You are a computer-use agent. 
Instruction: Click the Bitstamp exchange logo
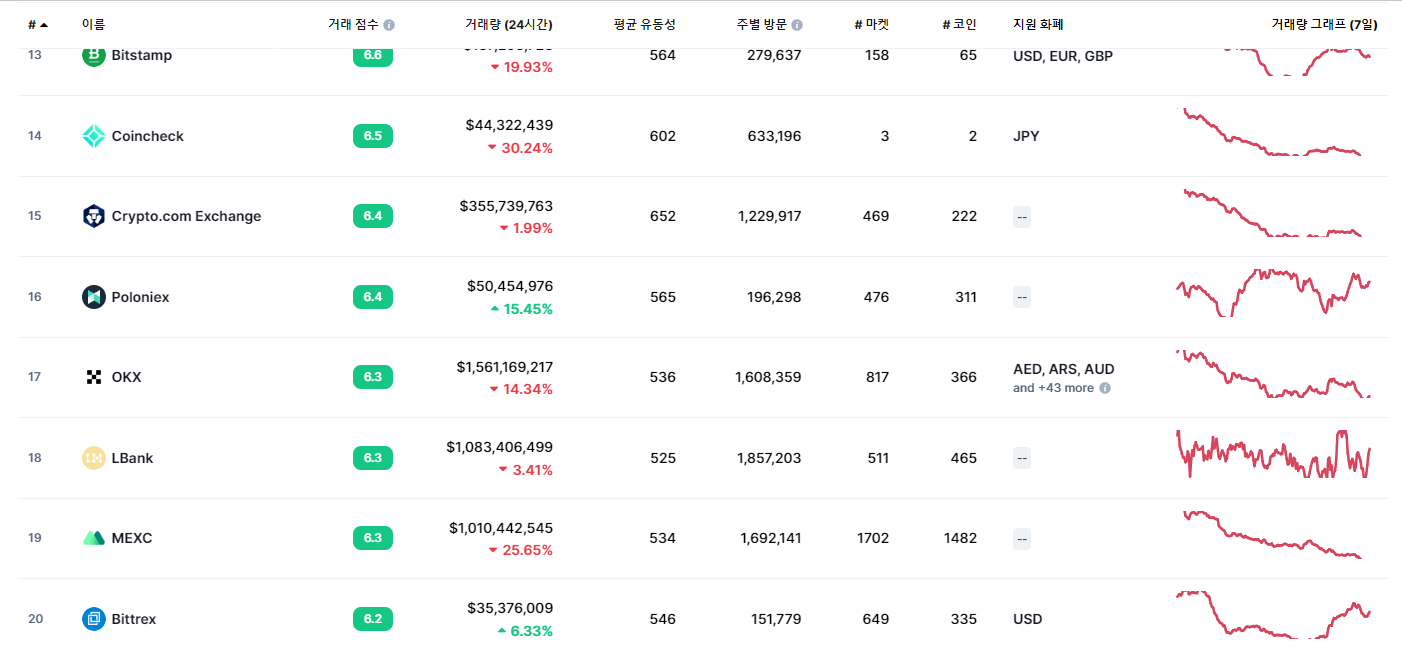point(93,56)
